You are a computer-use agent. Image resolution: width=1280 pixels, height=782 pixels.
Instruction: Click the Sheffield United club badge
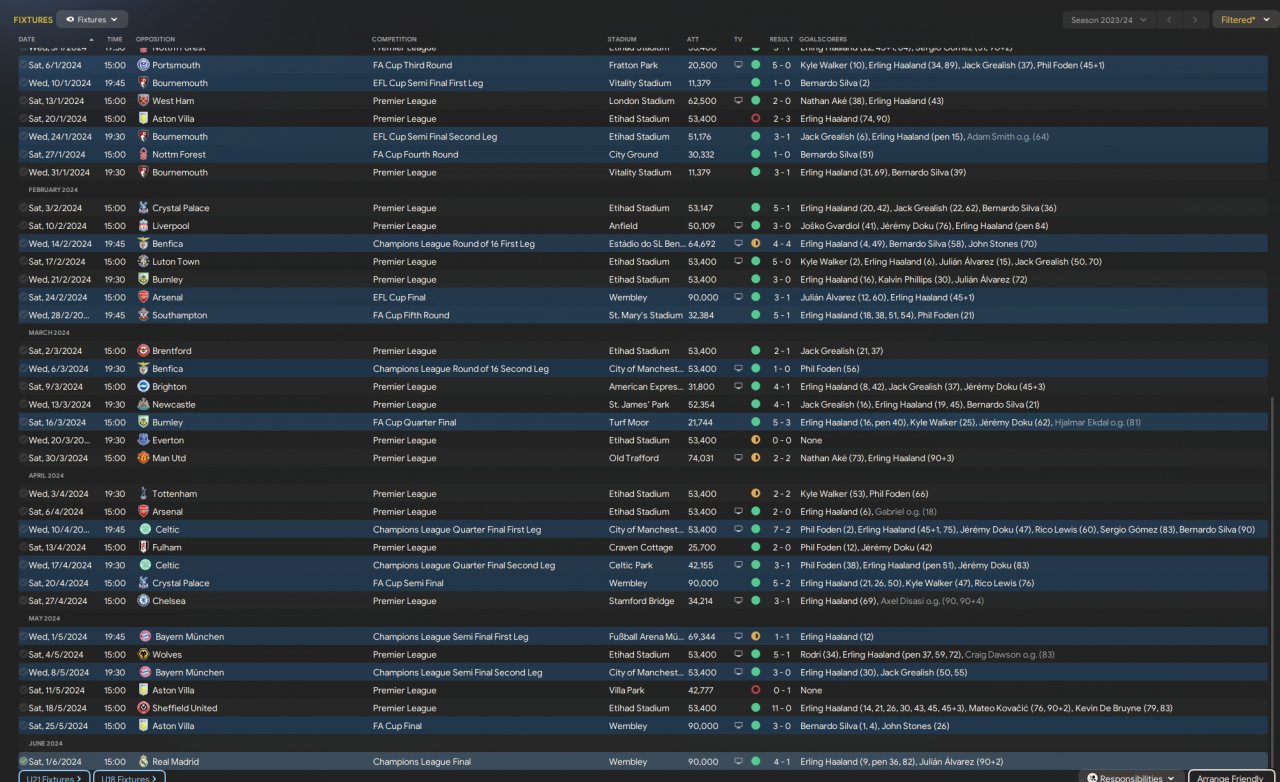pyautogui.click(x=143, y=708)
